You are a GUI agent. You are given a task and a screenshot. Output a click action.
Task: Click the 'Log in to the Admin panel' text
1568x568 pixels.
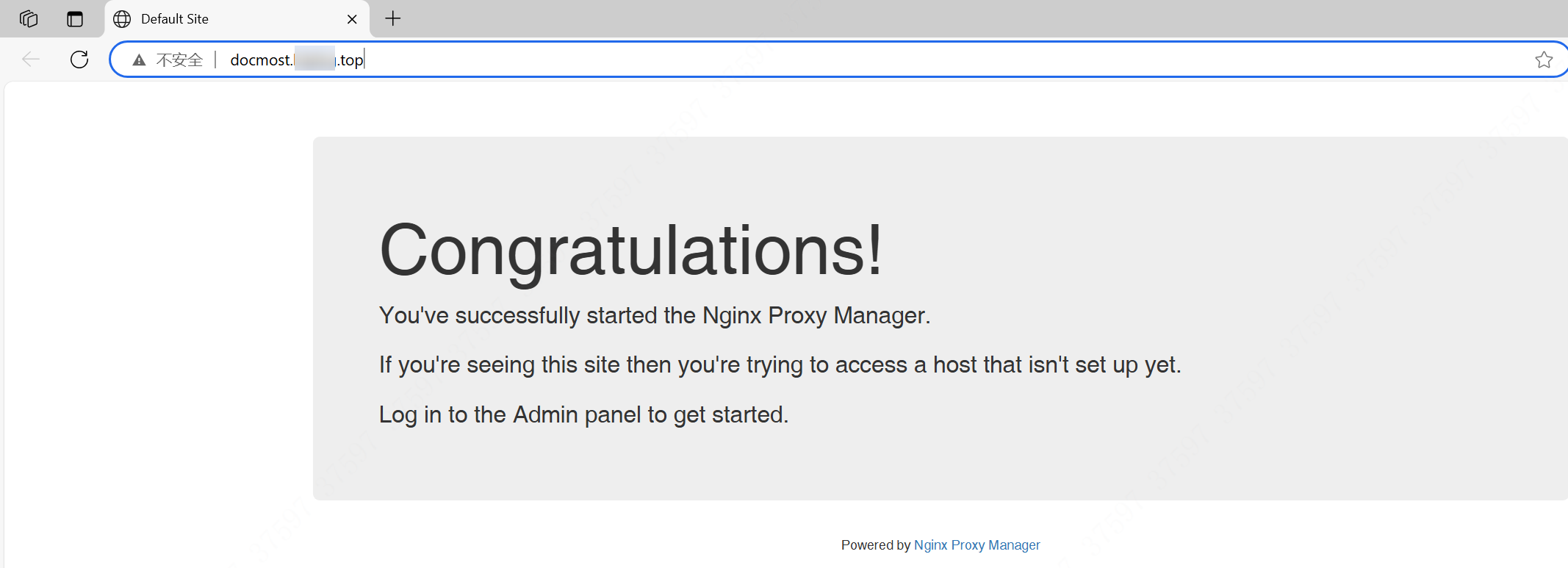point(583,414)
